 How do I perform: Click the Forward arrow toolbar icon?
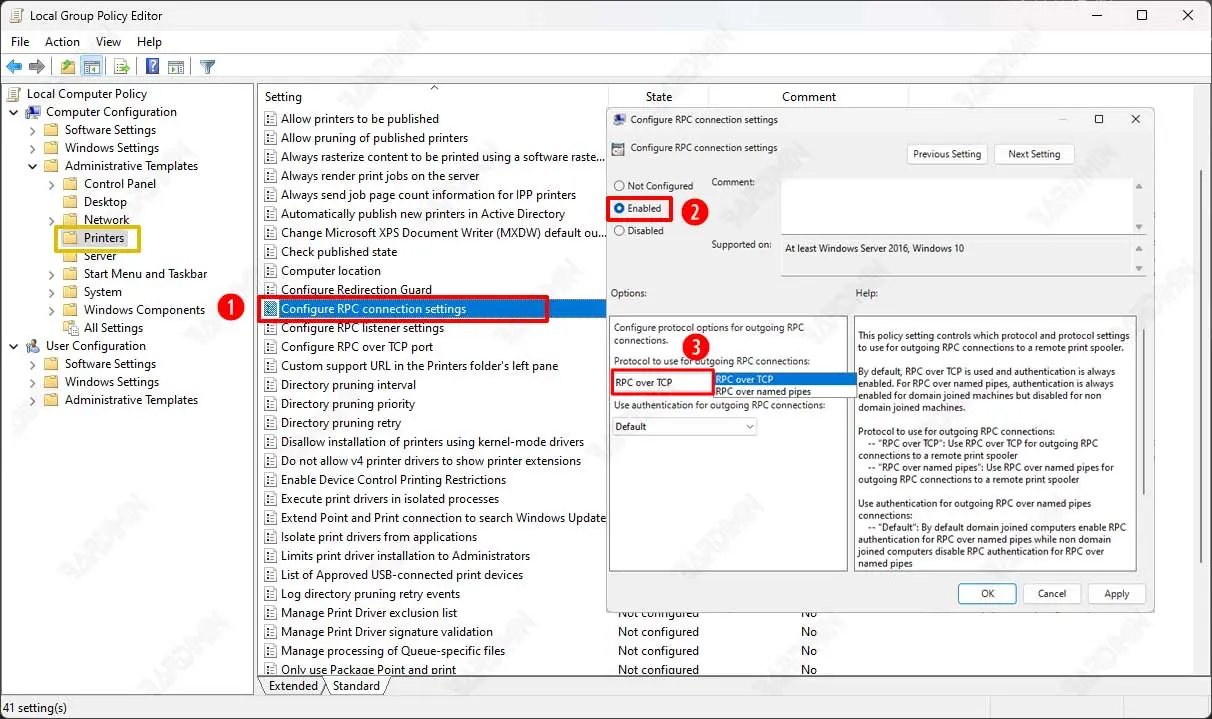(37, 67)
